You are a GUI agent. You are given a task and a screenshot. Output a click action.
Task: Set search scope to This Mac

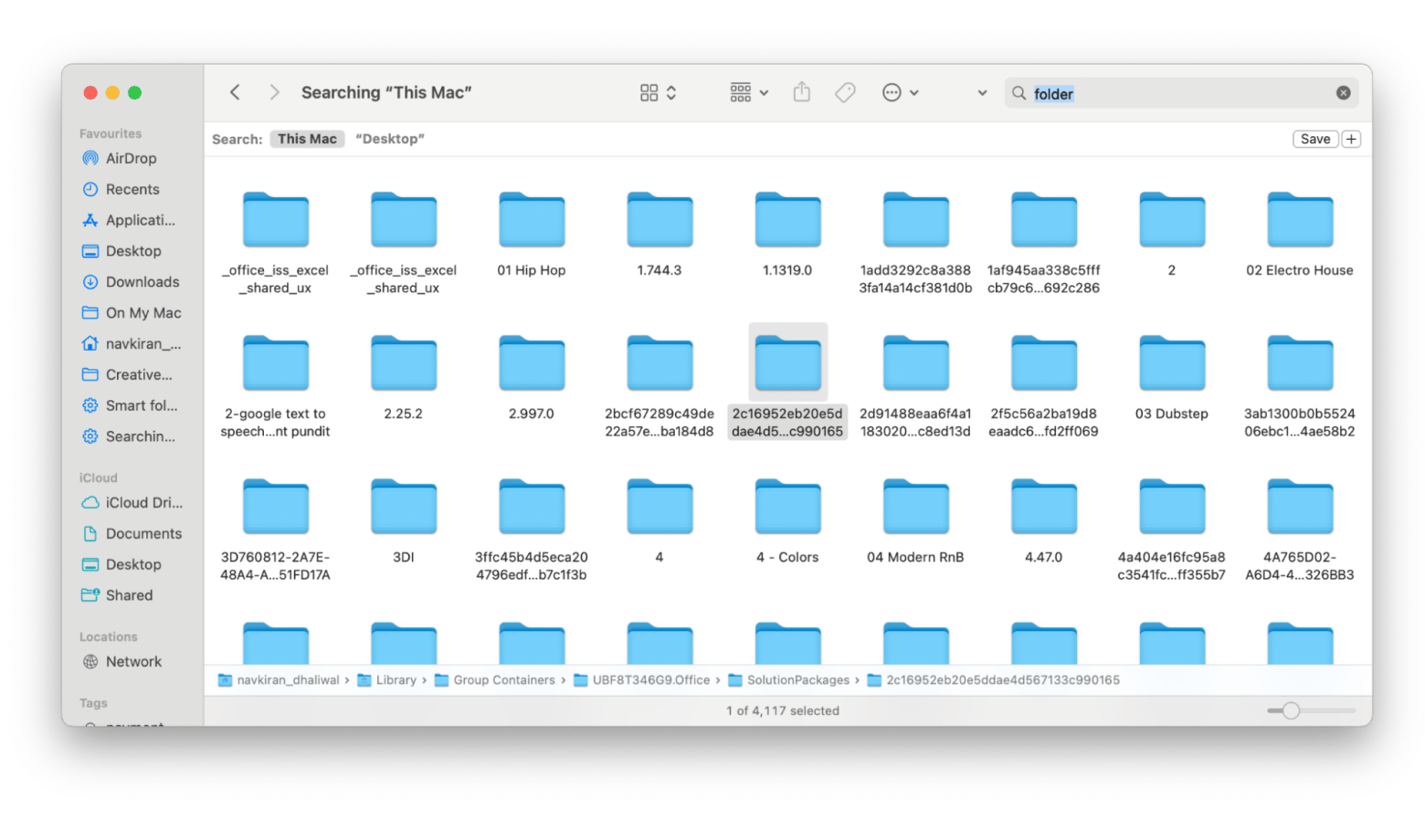point(307,139)
